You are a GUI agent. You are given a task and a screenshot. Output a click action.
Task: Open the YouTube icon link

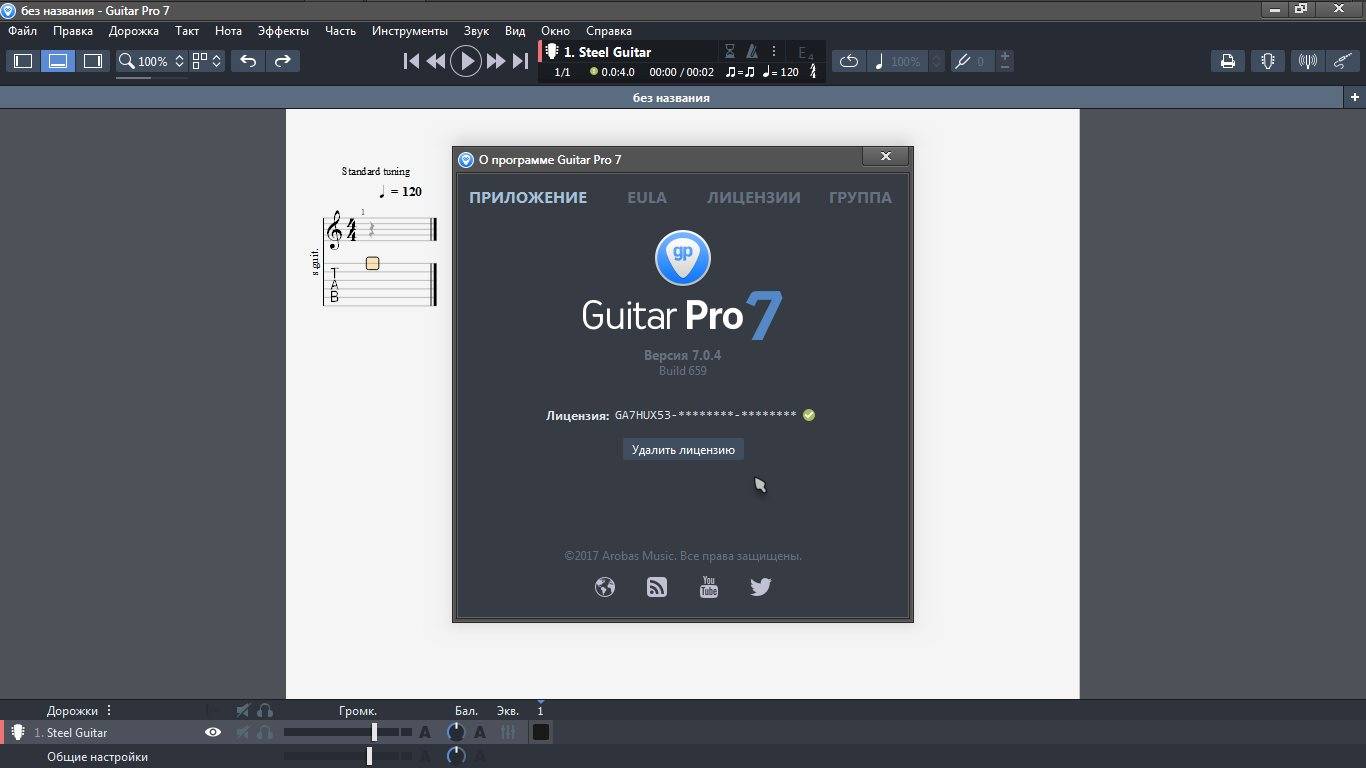click(x=709, y=587)
